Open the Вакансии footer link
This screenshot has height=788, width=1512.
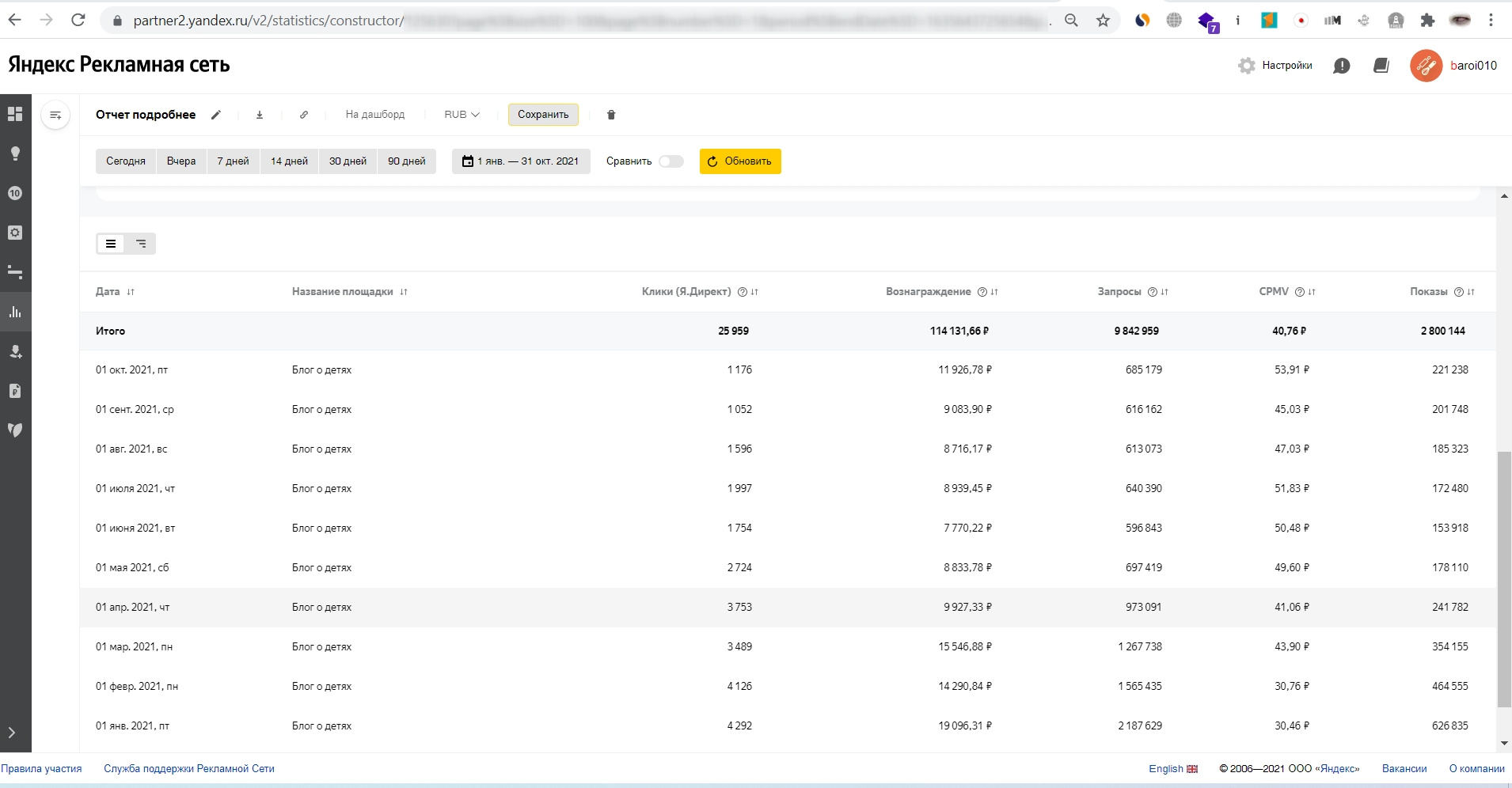pyautogui.click(x=1404, y=769)
